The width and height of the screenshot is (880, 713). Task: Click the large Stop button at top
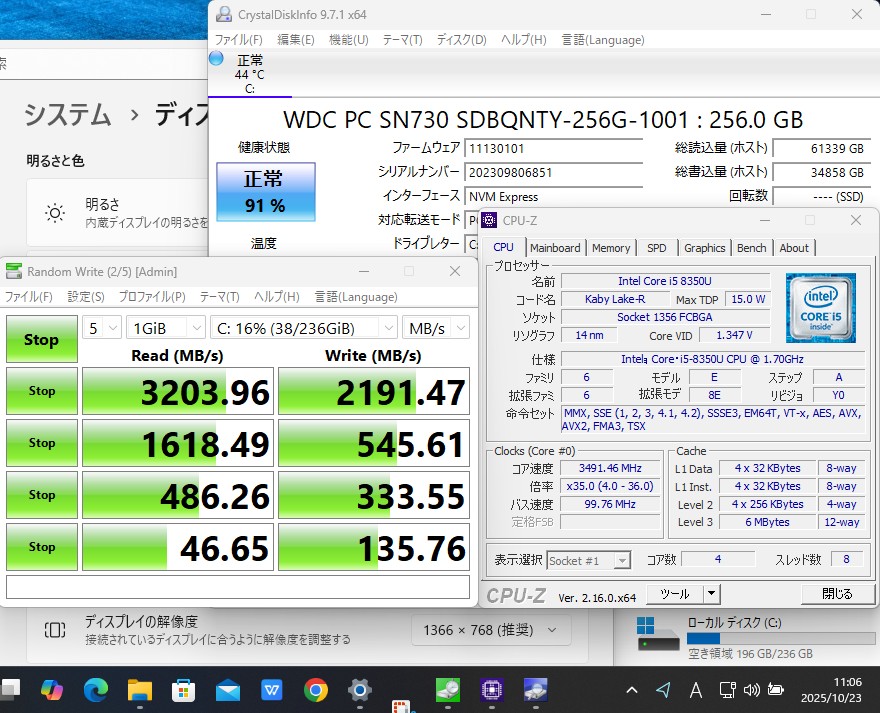(x=41, y=339)
